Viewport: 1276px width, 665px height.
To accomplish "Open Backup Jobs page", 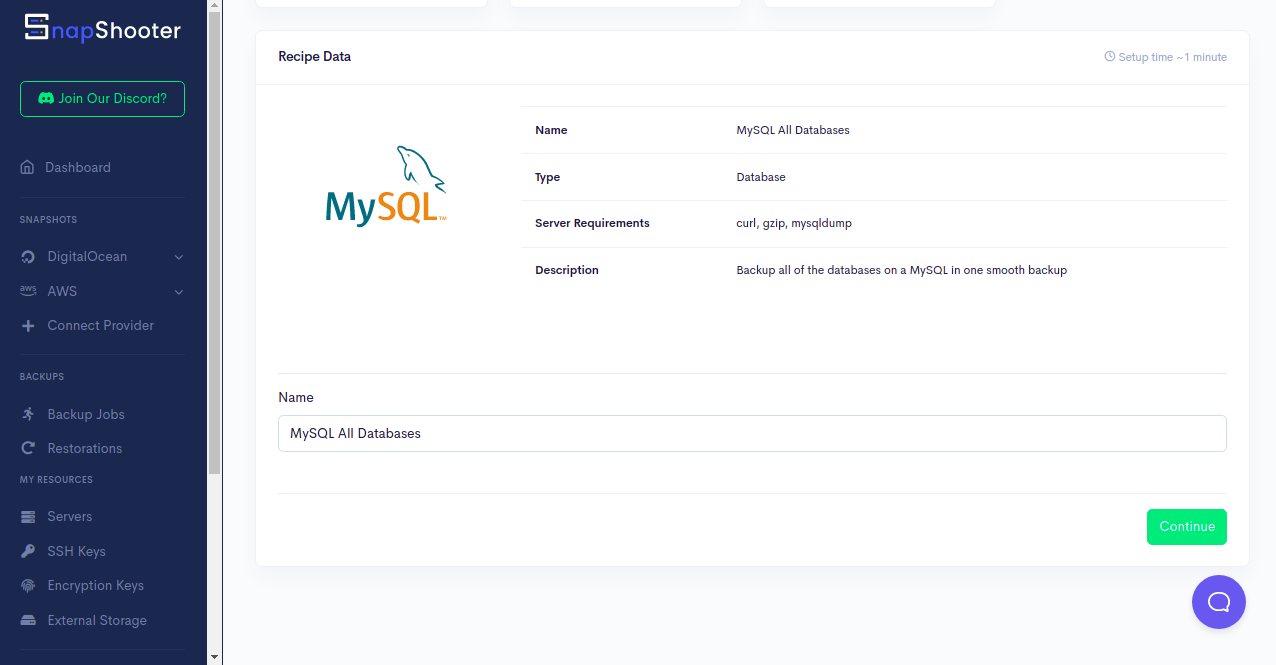I will pos(86,414).
